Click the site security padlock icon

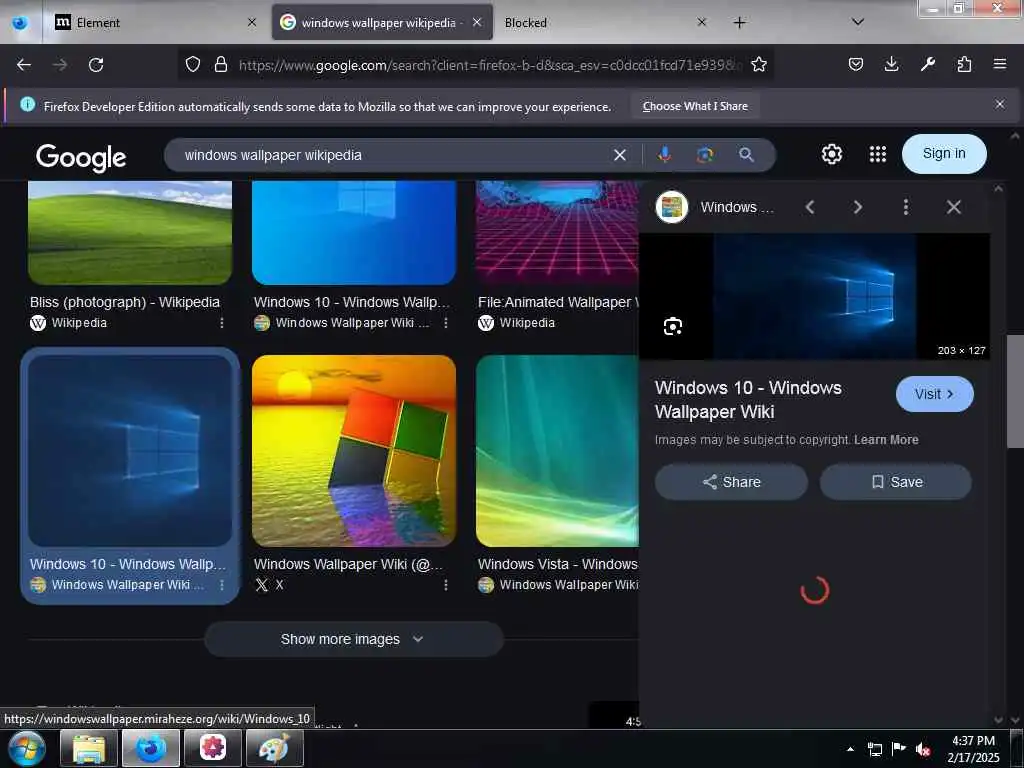(221, 64)
